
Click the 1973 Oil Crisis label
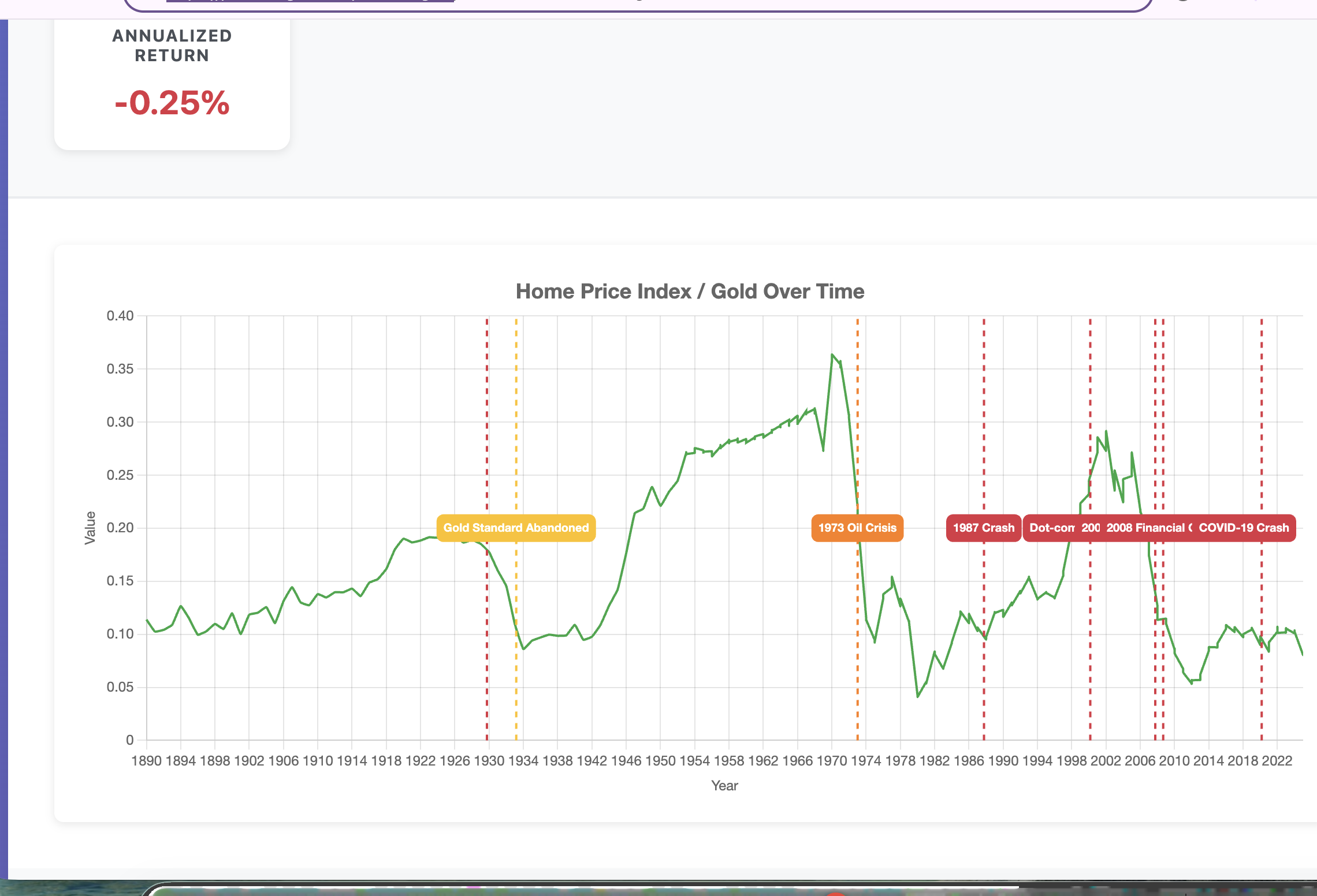coord(857,528)
